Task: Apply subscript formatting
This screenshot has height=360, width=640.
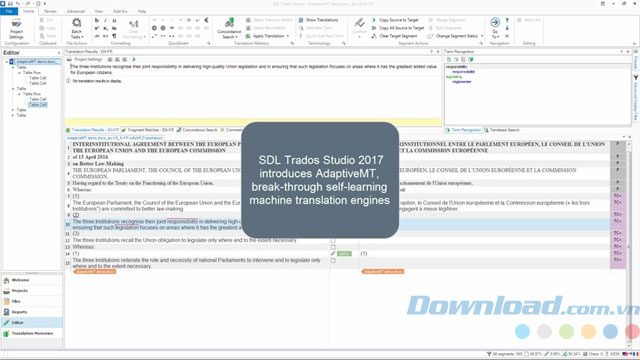Action: pyautogui.click(x=105, y=28)
